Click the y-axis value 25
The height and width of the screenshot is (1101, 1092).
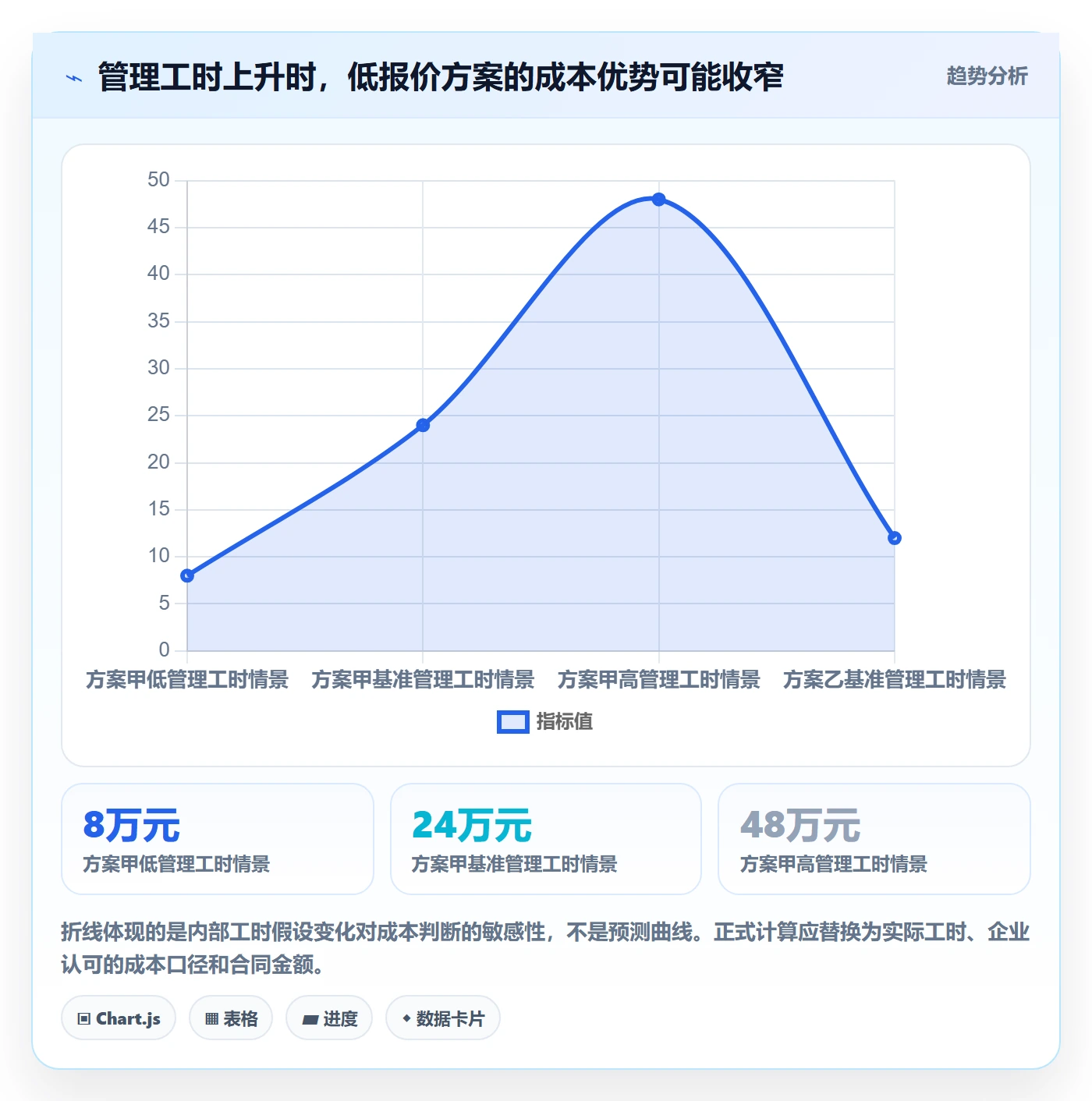(158, 415)
